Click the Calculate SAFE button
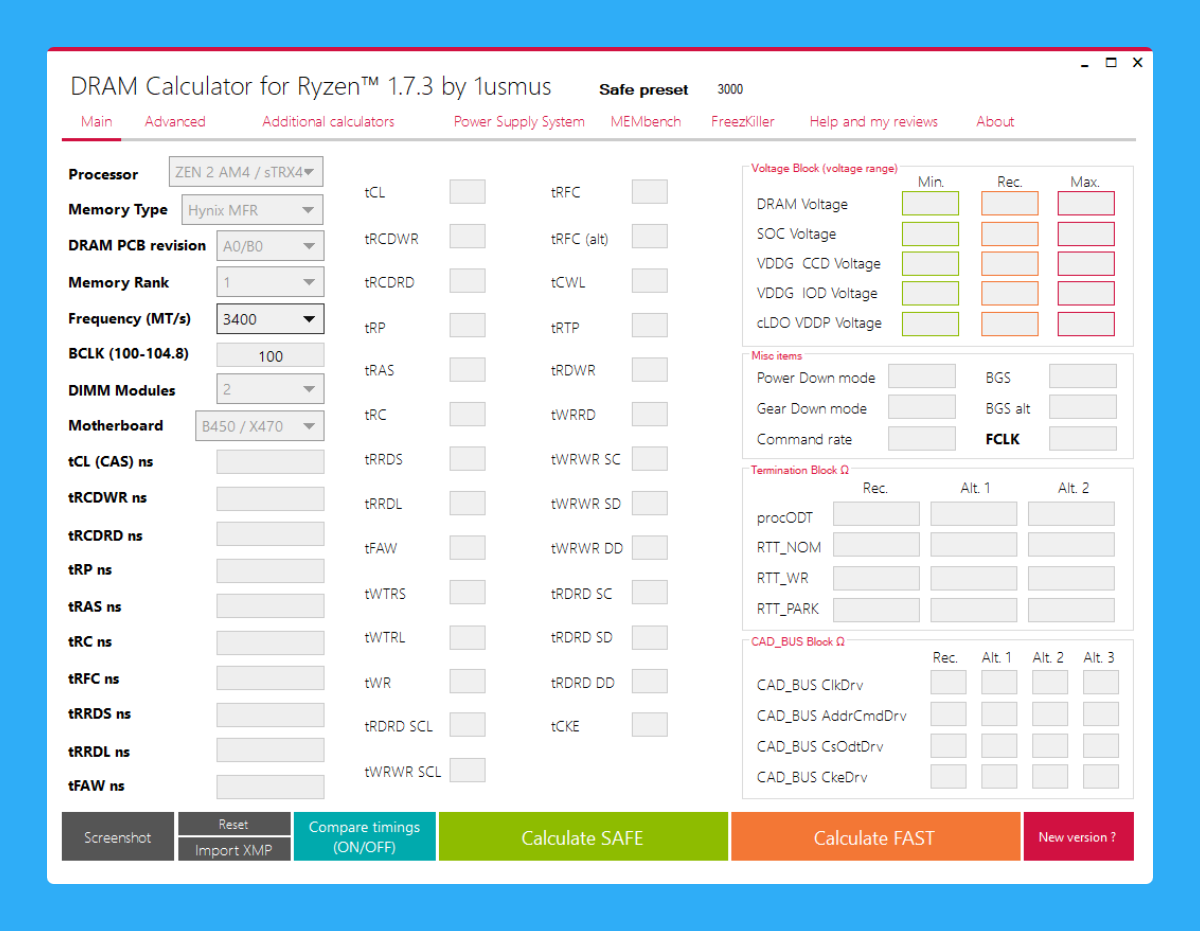Viewport: 1200px width, 931px height. [583, 837]
